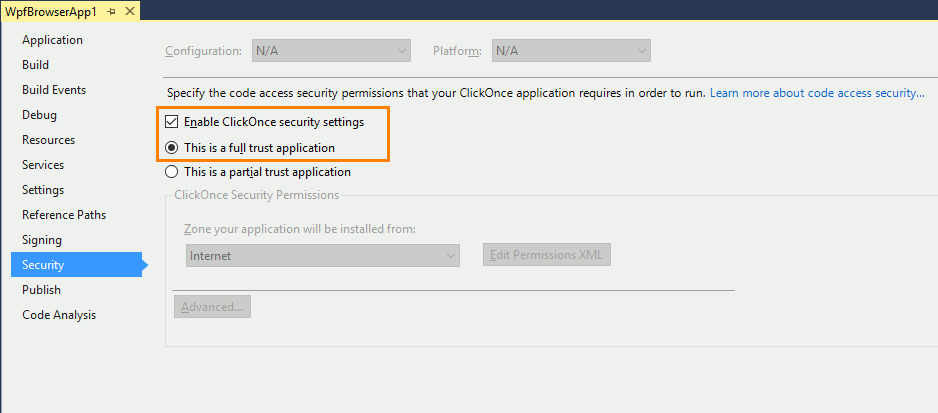This screenshot has width=938, height=413.
Task: Open the Platform dropdown
Action: pos(570,50)
